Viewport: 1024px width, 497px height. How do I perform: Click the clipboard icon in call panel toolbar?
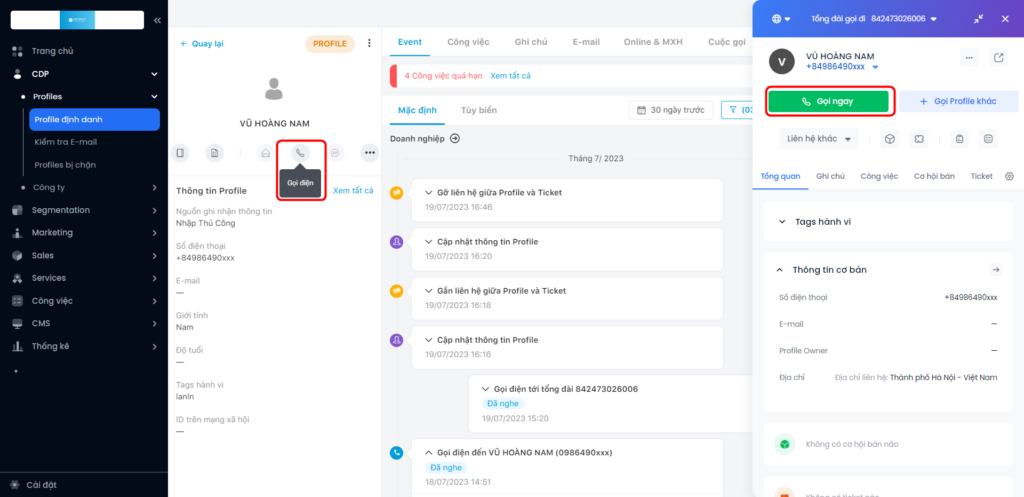coord(959,138)
